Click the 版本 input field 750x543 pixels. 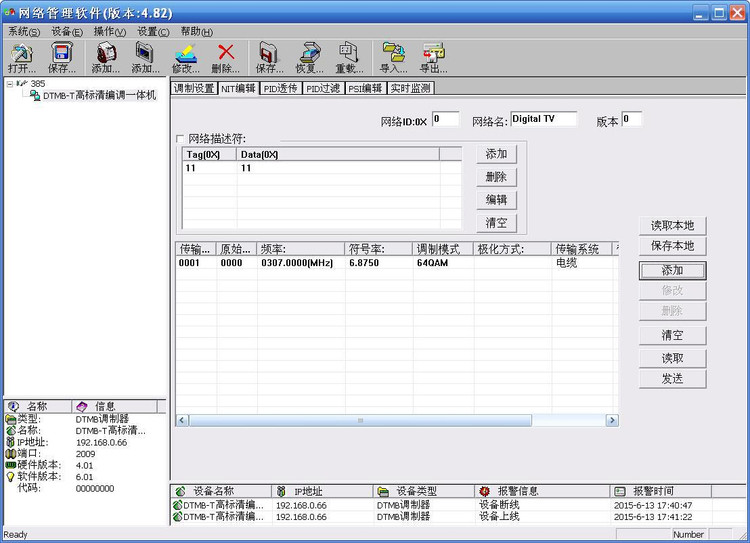pos(631,119)
